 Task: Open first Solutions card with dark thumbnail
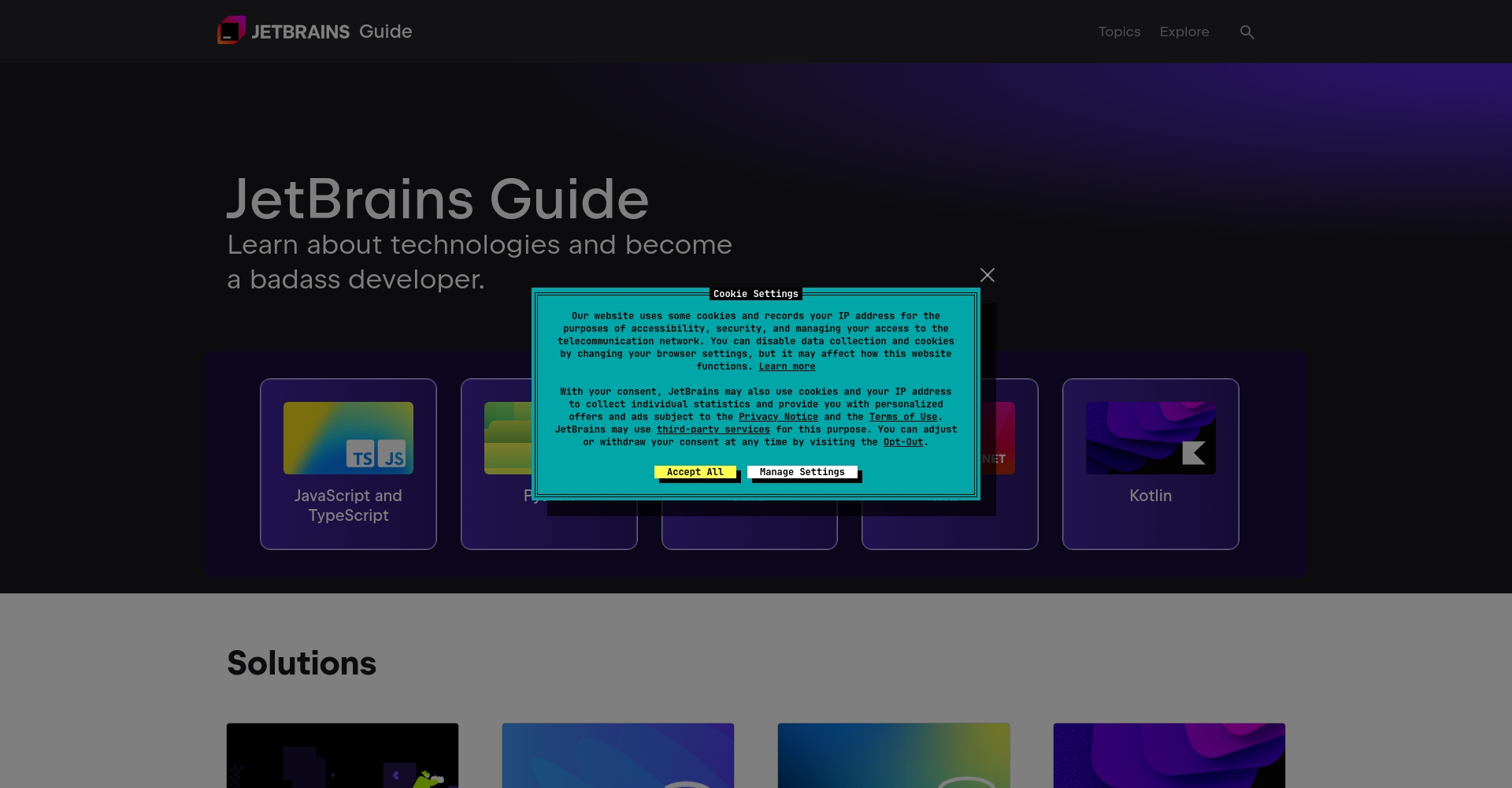(343, 756)
